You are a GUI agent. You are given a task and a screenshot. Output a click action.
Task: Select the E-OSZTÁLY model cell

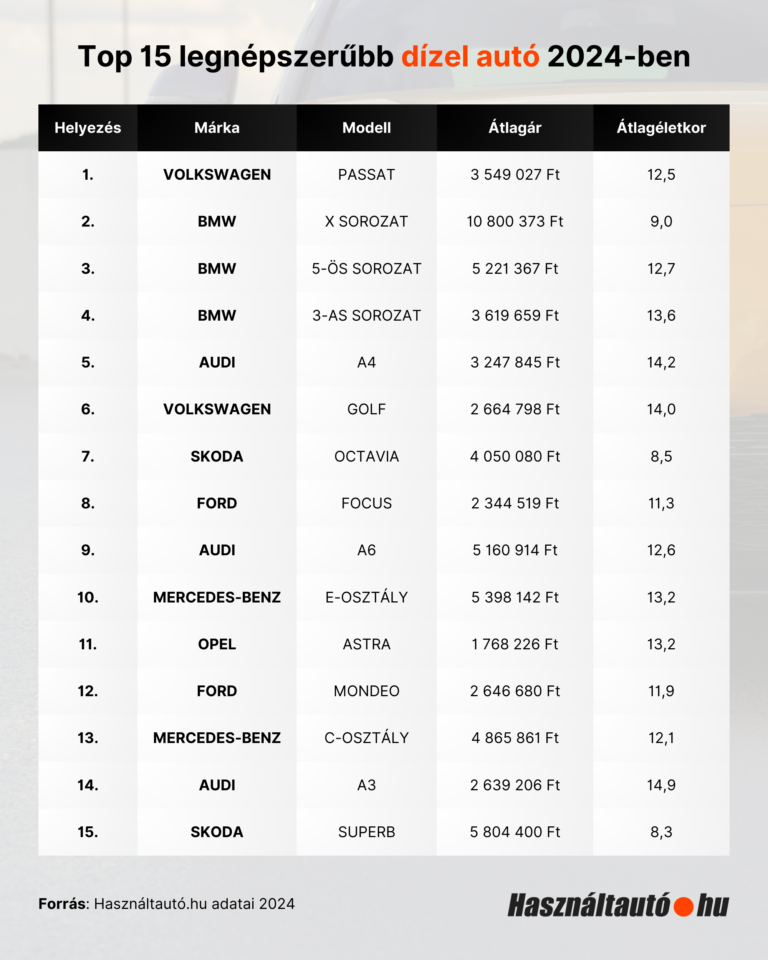tap(366, 597)
